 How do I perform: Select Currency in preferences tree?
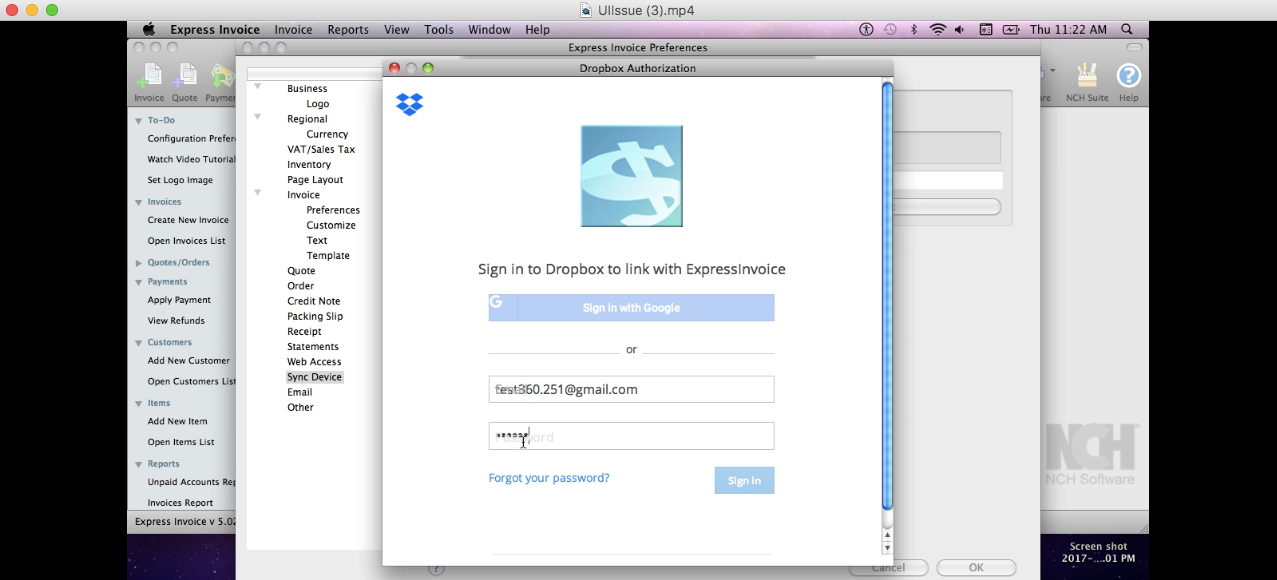point(327,134)
